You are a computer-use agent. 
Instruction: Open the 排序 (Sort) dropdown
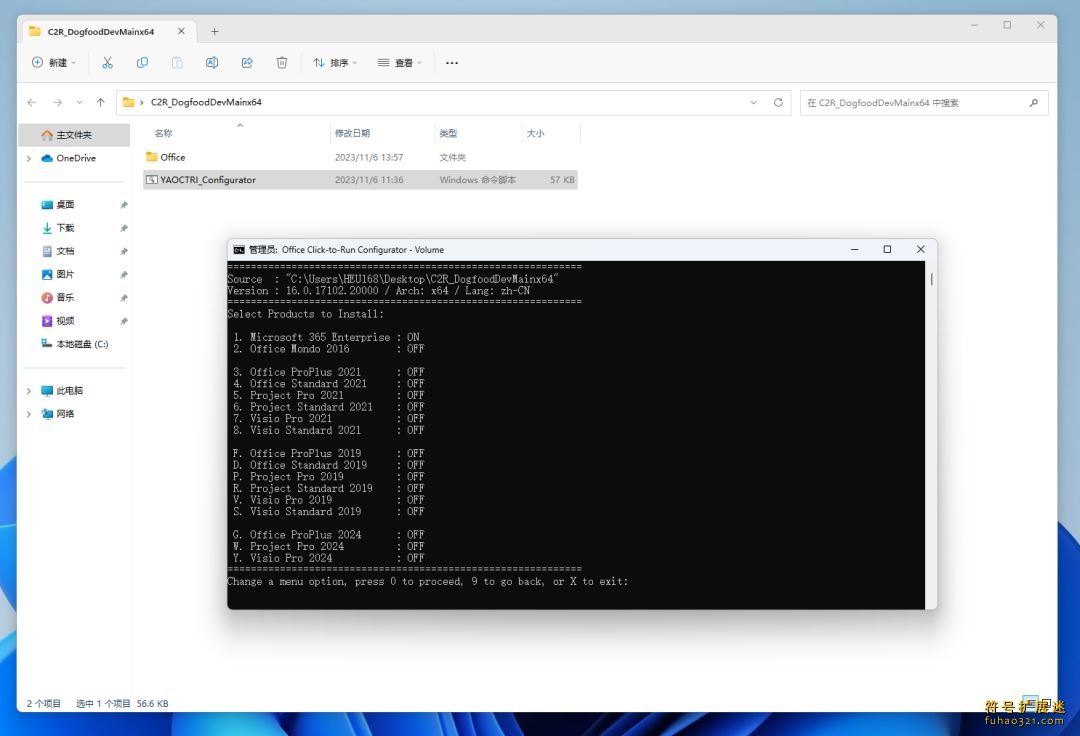coord(335,62)
